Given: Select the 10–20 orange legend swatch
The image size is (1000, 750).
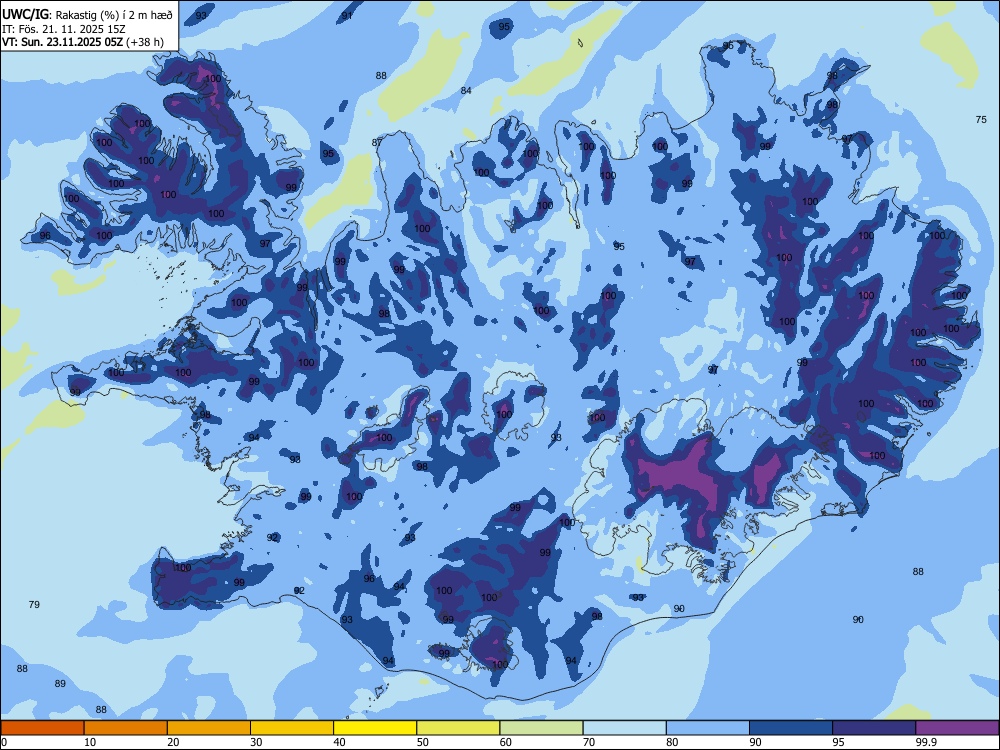Looking at the screenshot, I should [126, 728].
